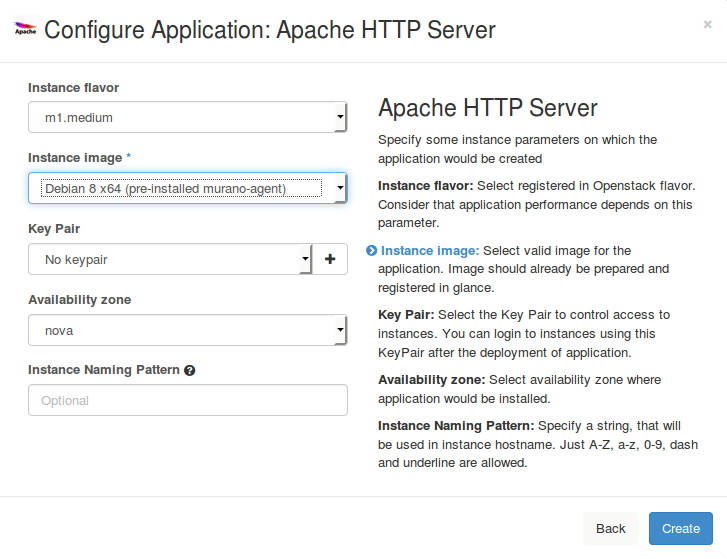727x559 pixels.
Task: Click the blue arrow beside Instance image help
Action: pos(371,251)
